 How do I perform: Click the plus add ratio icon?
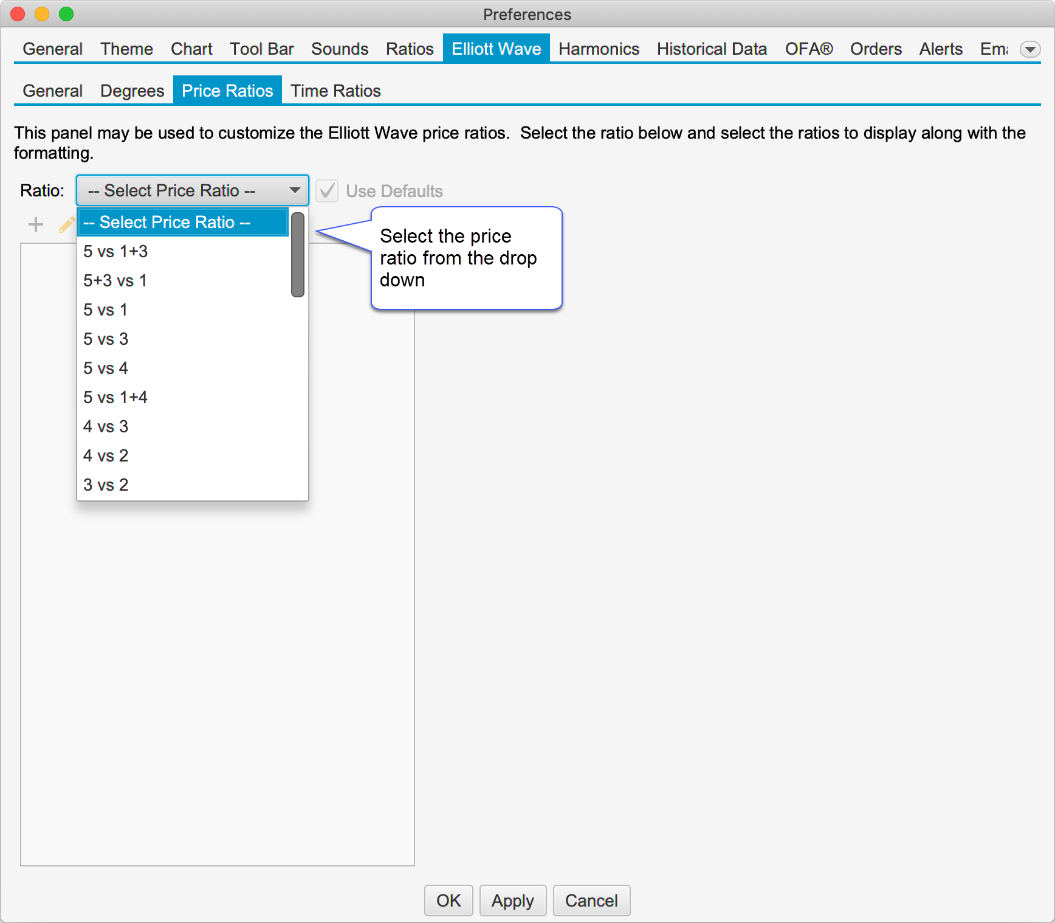click(x=36, y=225)
